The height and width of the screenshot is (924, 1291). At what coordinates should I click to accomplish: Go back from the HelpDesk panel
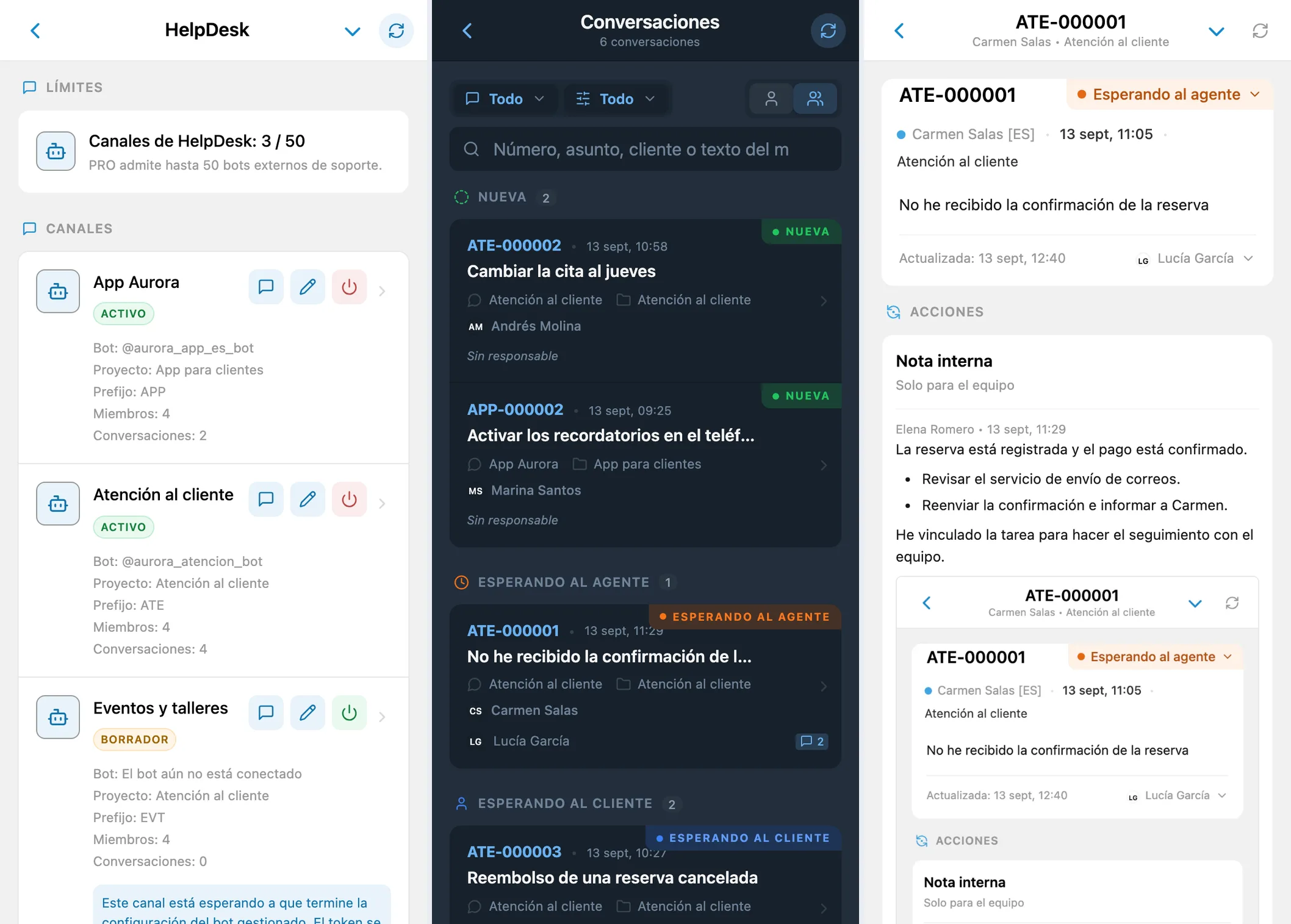tap(35, 30)
